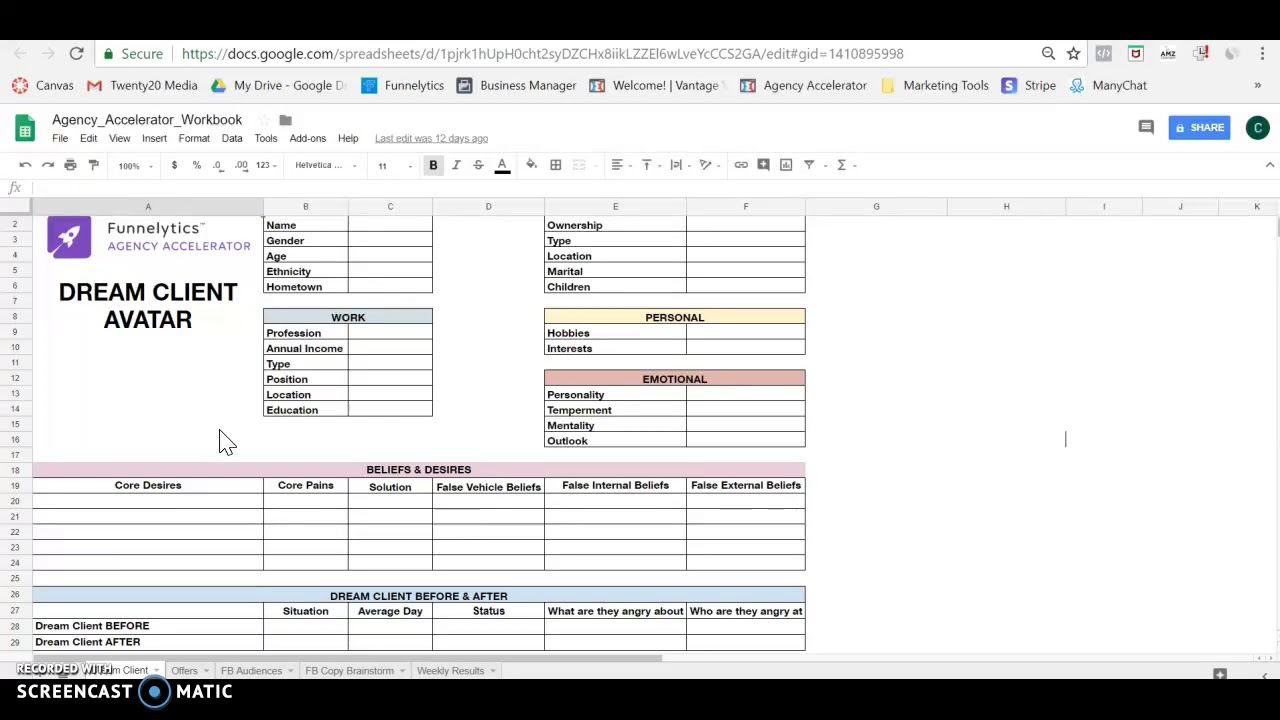
Task: Open the number format 123 dropdown
Action: 266,165
